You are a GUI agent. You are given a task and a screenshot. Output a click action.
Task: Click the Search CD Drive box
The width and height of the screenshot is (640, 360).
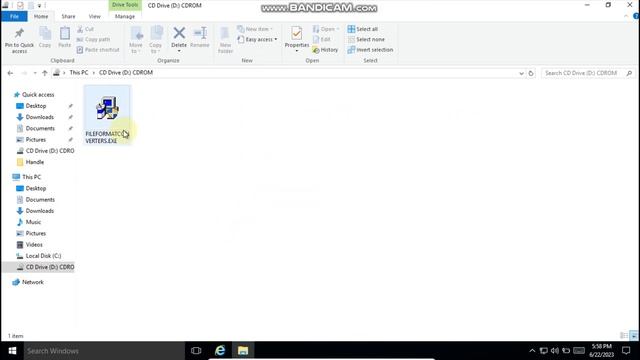click(x=588, y=73)
